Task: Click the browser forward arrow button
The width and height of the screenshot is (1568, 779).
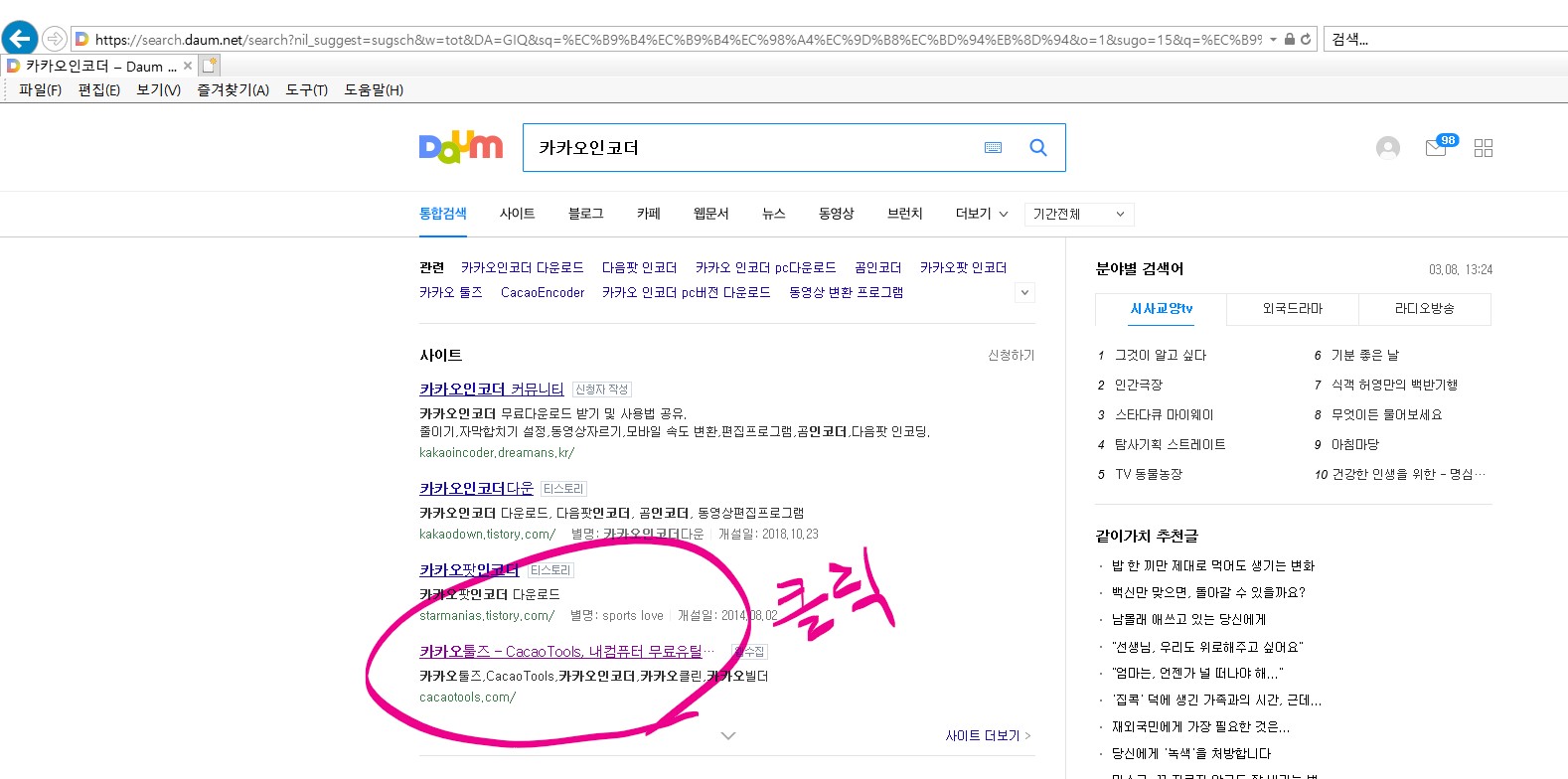Action: (55, 40)
